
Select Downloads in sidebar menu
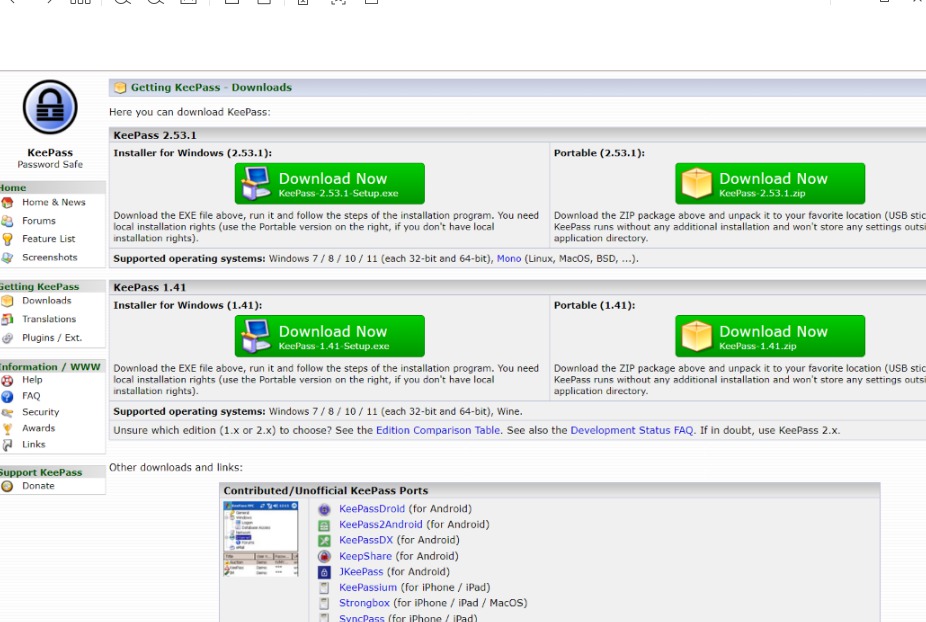[x=47, y=300]
